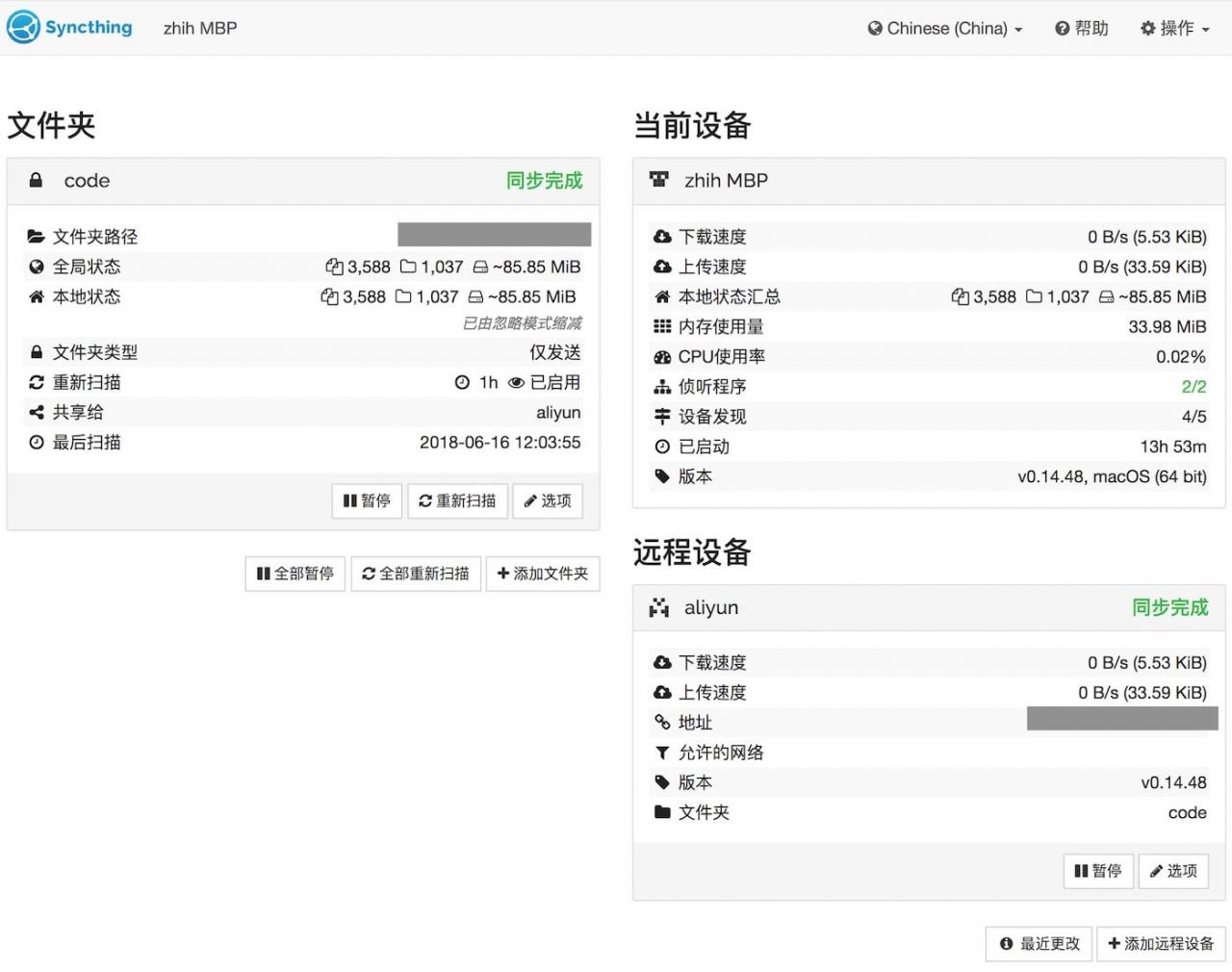Screen dimensions: 1232x972
Task: Collapse the code folder panel header
Action: coord(303,181)
